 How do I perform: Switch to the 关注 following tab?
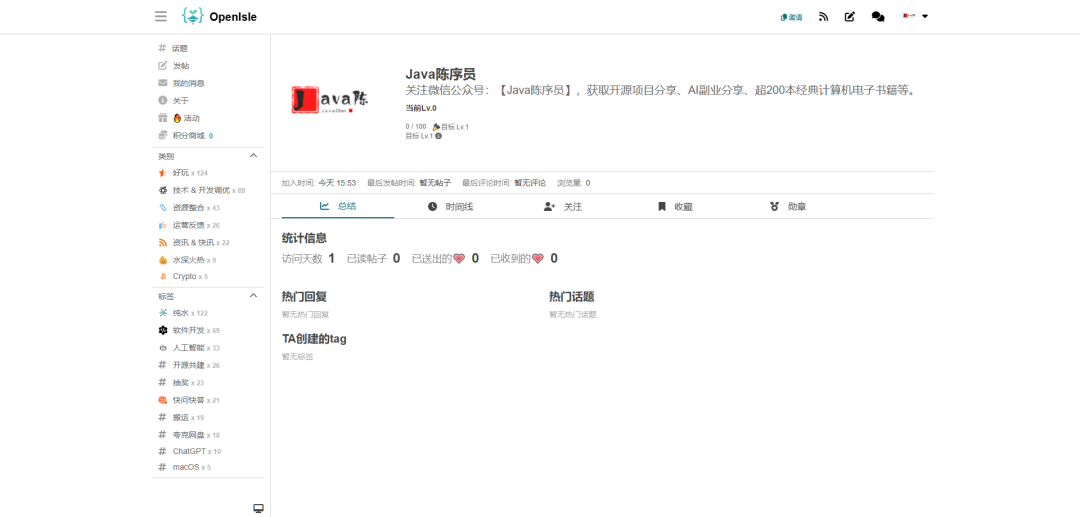(x=563, y=206)
